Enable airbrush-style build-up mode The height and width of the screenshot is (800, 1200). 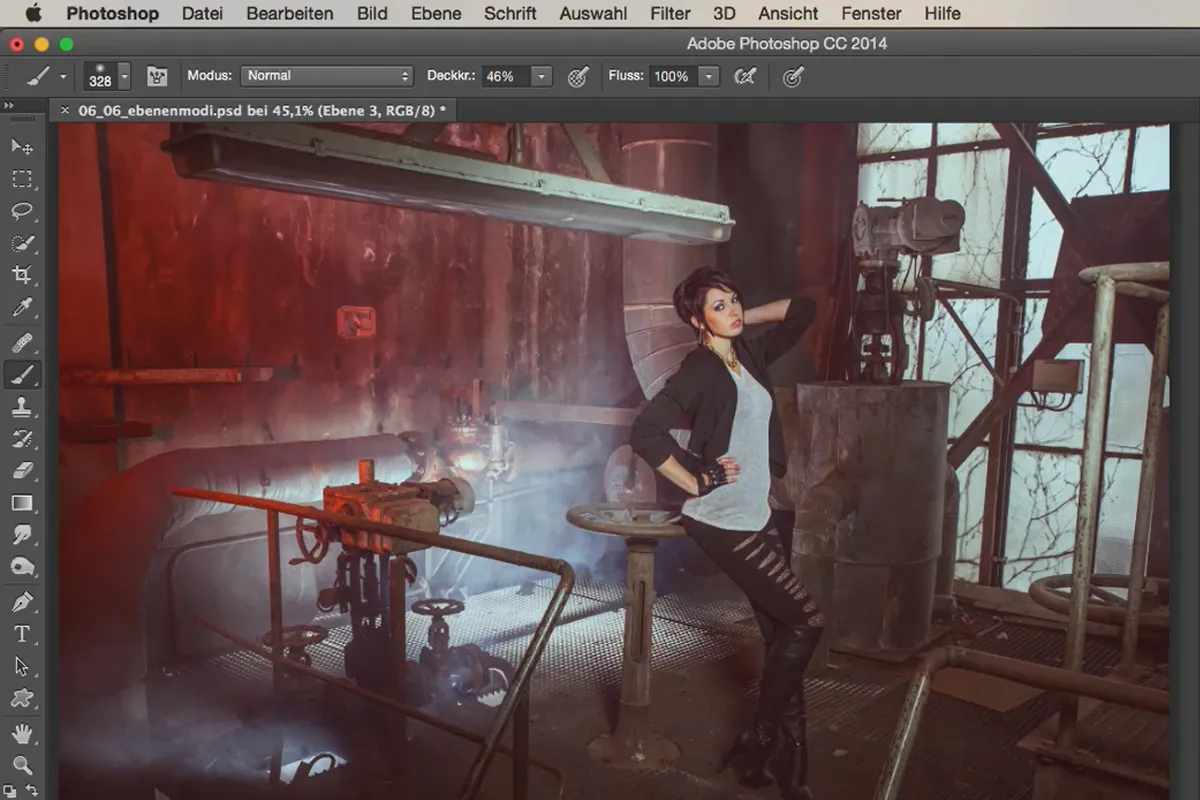[744, 76]
